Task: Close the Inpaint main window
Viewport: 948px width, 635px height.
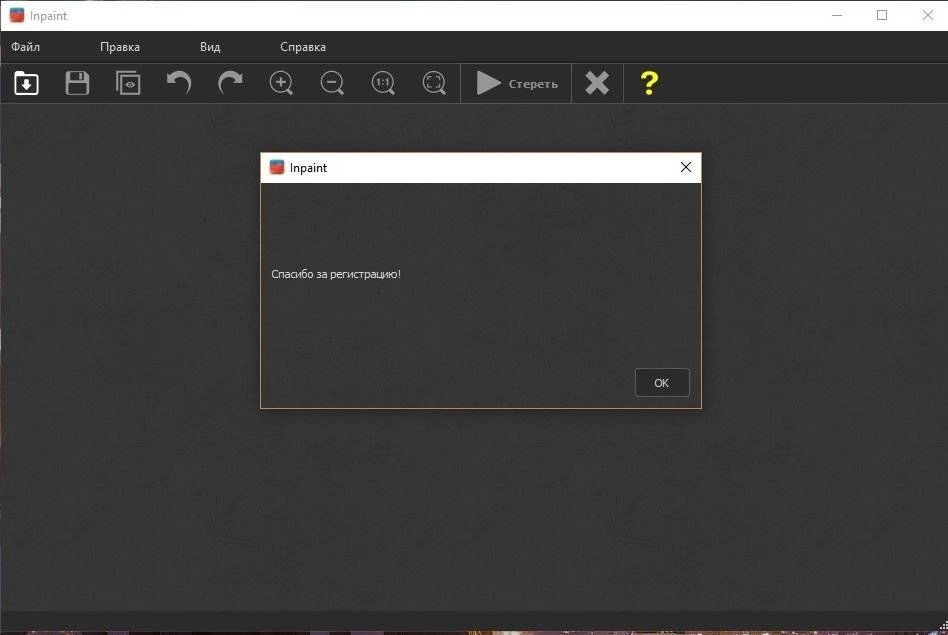Action: pyautogui.click(x=928, y=15)
